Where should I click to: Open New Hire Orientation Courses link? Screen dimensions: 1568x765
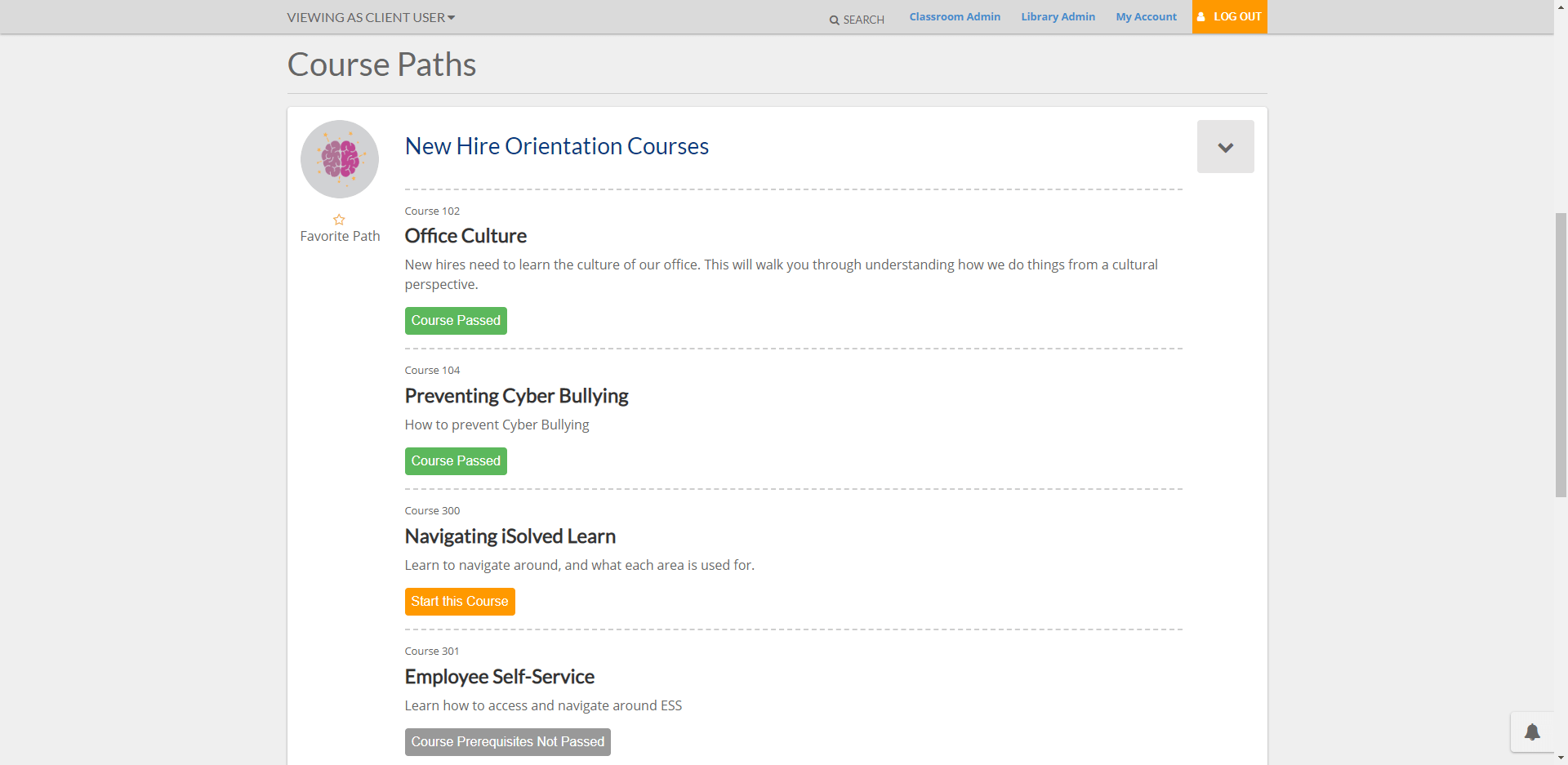point(557,146)
